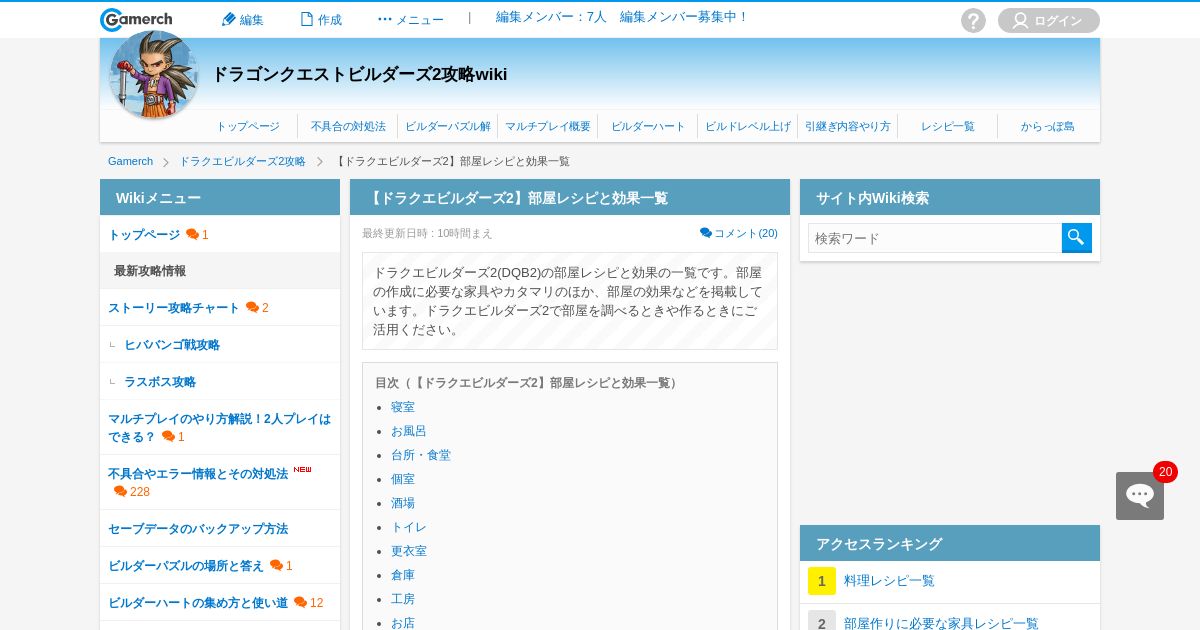The width and height of the screenshot is (1200, 630).
Task: Open トップページ in the Wiki menu
Action: point(144,235)
